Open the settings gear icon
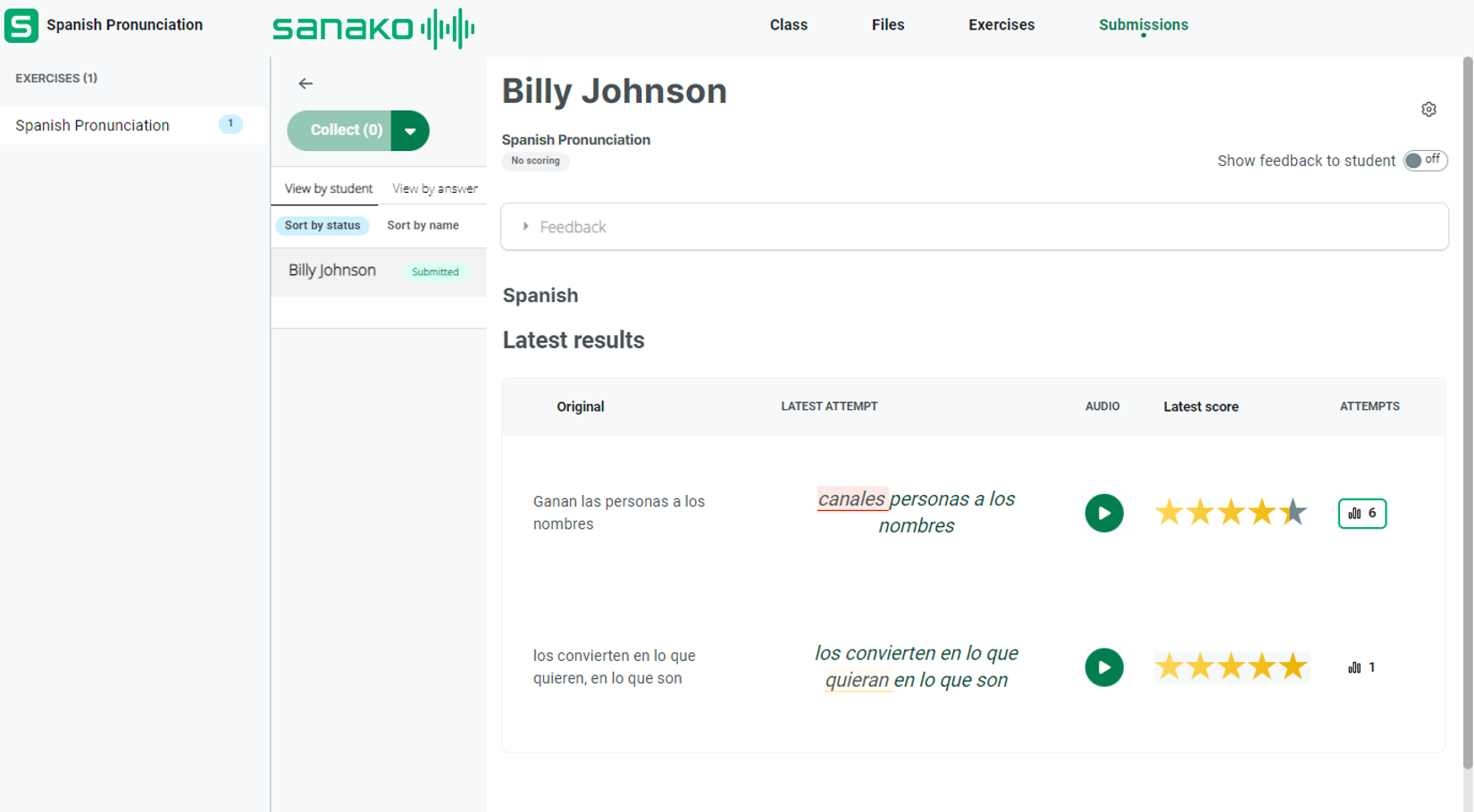 (1428, 109)
